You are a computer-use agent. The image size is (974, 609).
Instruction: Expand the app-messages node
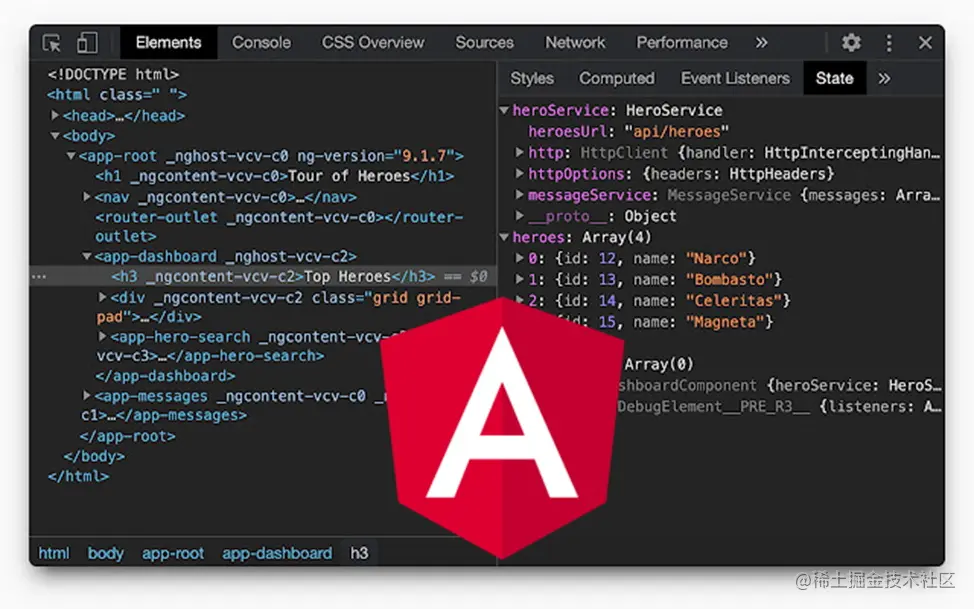(87, 395)
